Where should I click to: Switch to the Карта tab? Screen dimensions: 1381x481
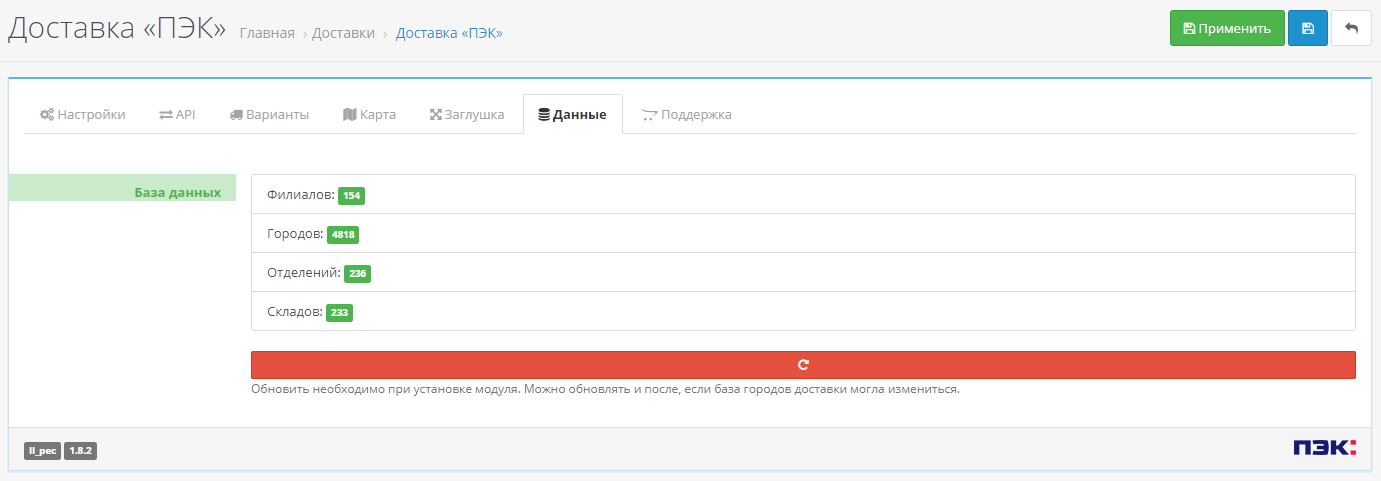[x=369, y=114]
